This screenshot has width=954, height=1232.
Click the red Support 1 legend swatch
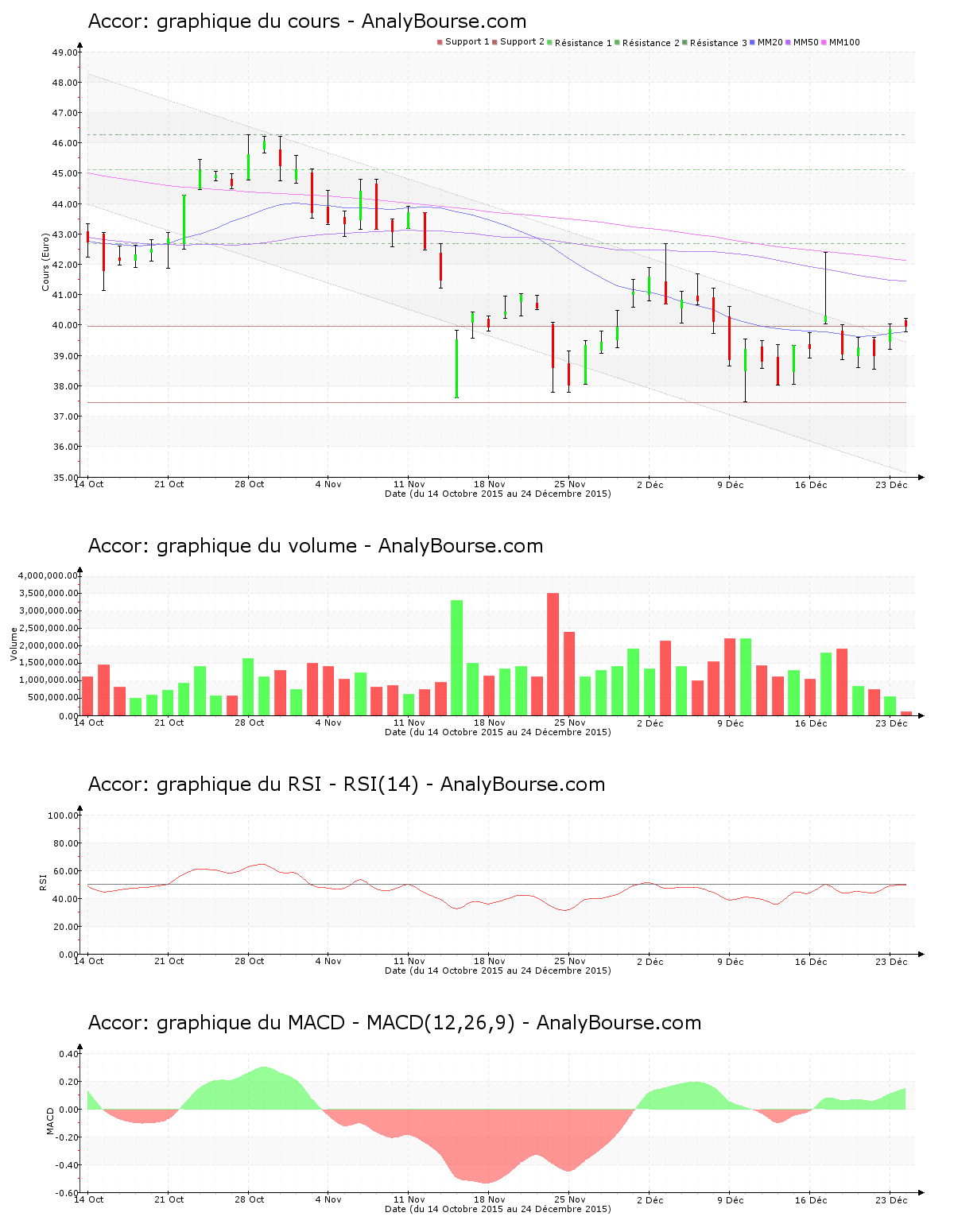pyautogui.click(x=440, y=42)
